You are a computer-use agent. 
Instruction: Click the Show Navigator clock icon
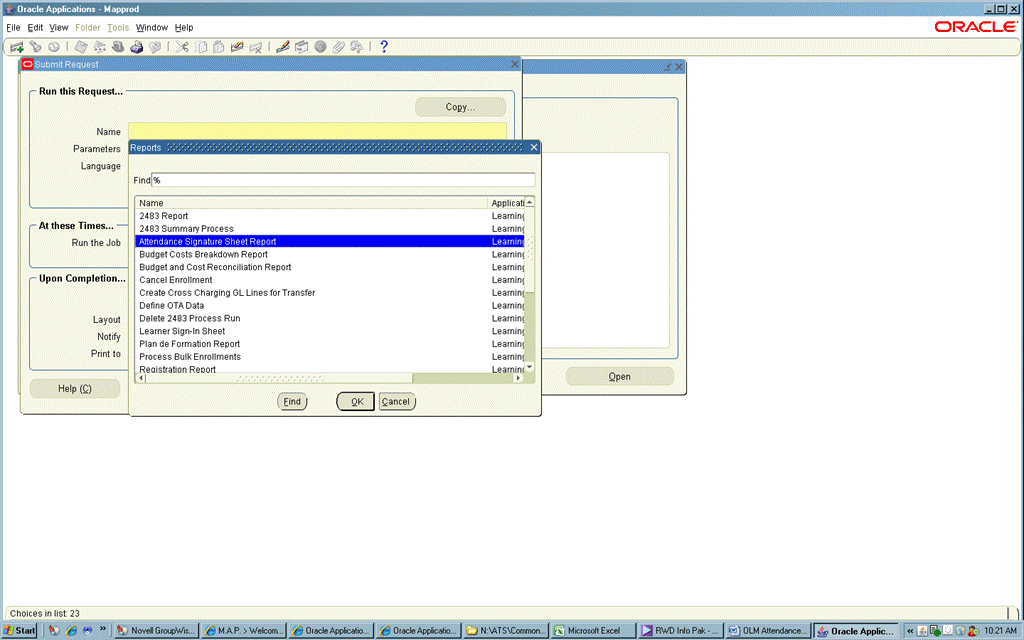[x=53, y=47]
